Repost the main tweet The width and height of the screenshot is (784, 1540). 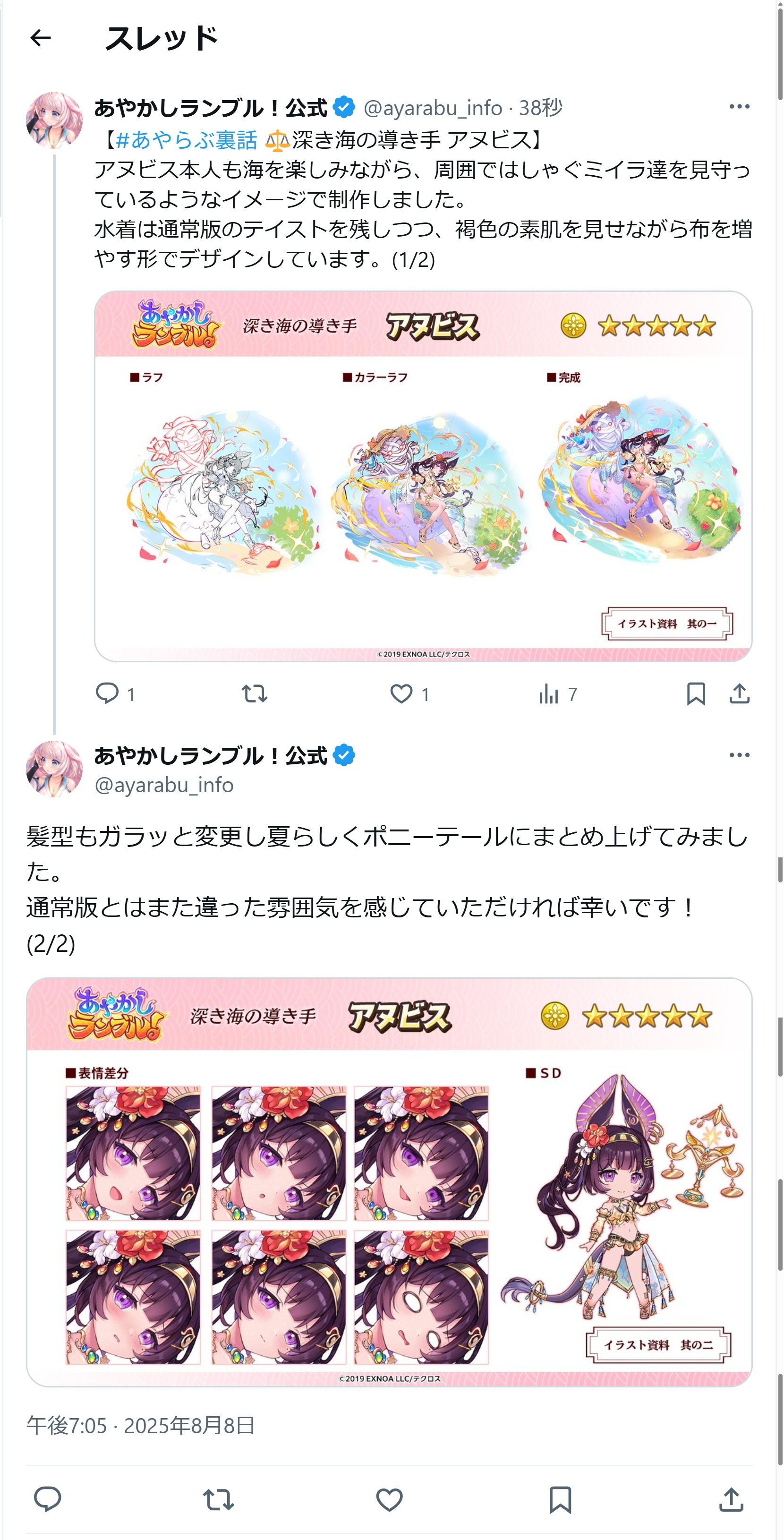click(218, 1499)
